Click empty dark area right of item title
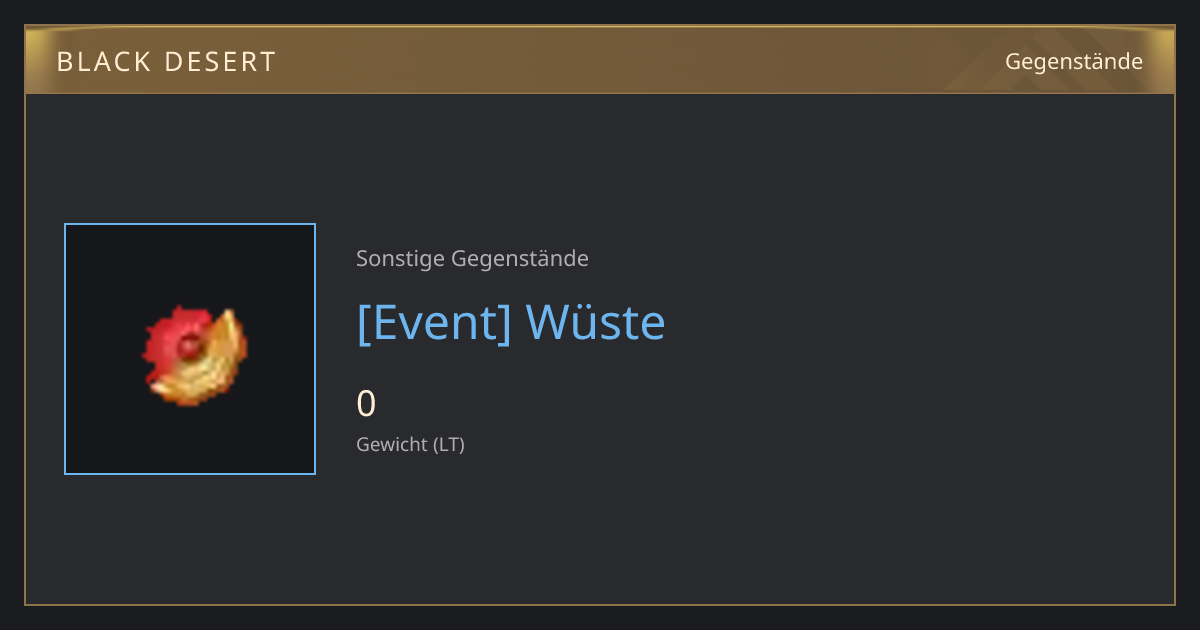 coord(900,323)
